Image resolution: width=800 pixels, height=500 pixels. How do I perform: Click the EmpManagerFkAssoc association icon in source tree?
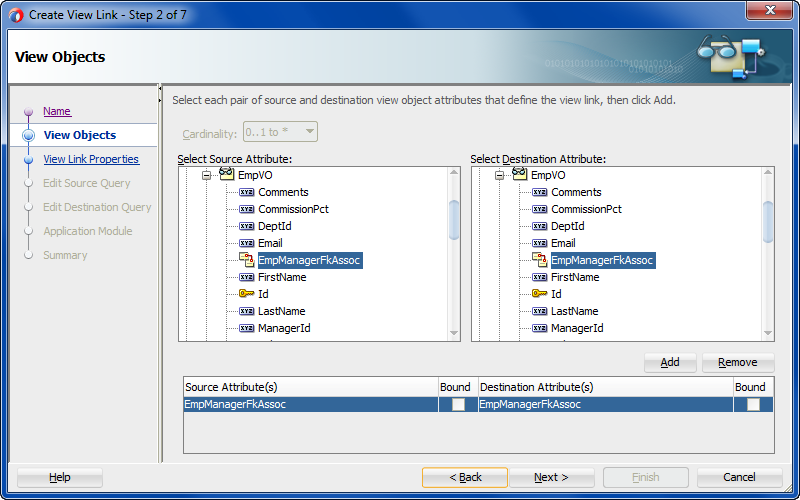point(246,260)
